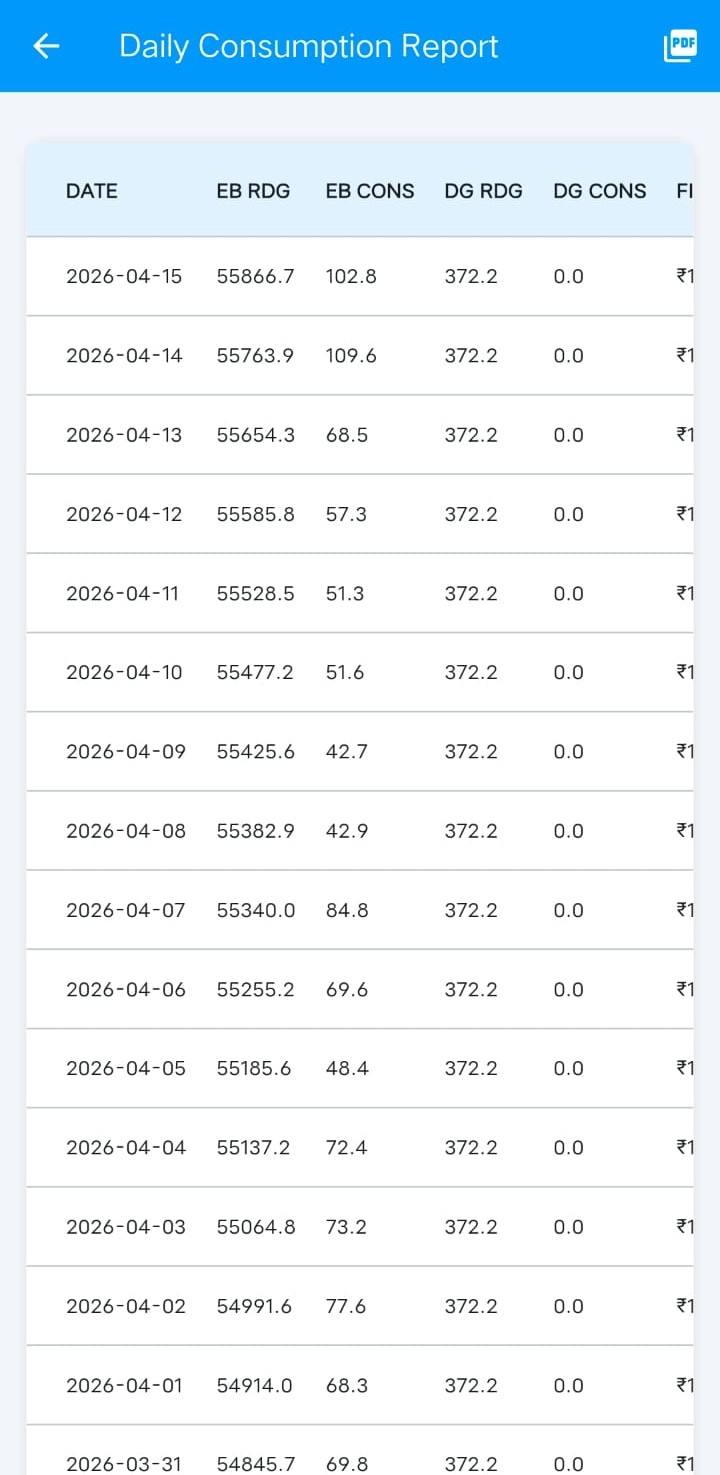
Task: Select the 2026-04-04 row date
Action: [125, 1148]
